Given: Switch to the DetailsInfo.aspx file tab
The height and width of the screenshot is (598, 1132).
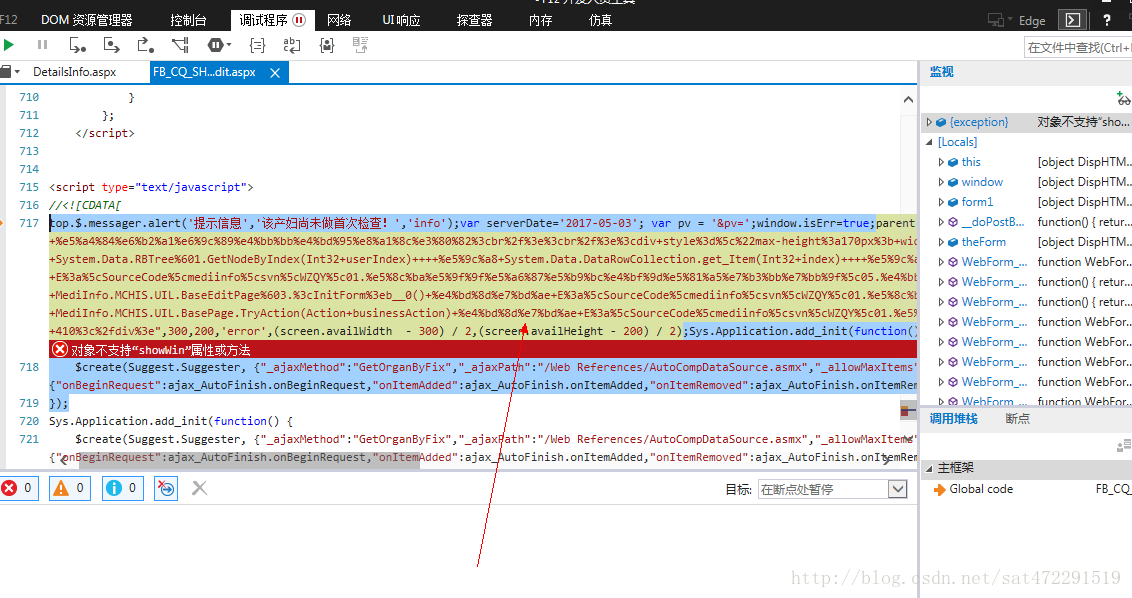Looking at the screenshot, I should click(x=74, y=72).
